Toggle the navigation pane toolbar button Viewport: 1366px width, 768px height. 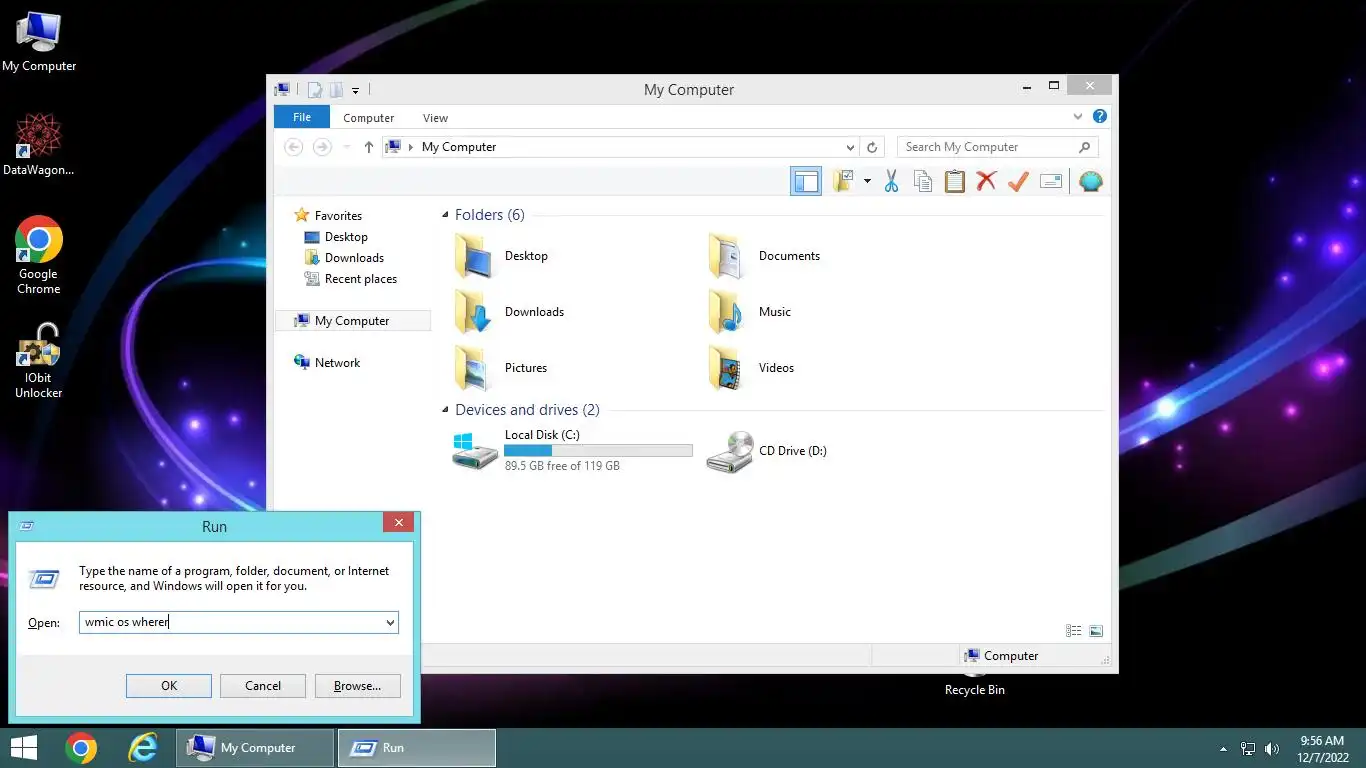pos(806,181)
